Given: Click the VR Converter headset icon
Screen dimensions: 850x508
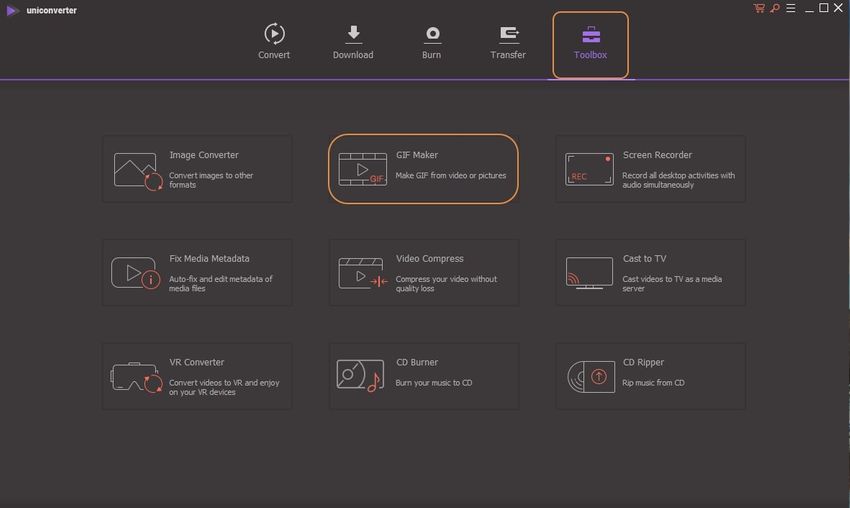Looking at the screenshot, I should [x=136, y=377].
